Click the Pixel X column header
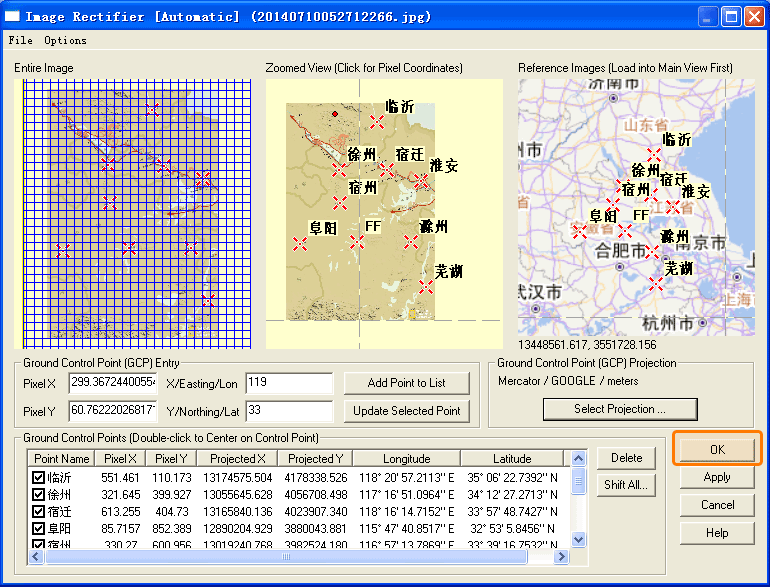770x587 pixels. tap(120, 459)
